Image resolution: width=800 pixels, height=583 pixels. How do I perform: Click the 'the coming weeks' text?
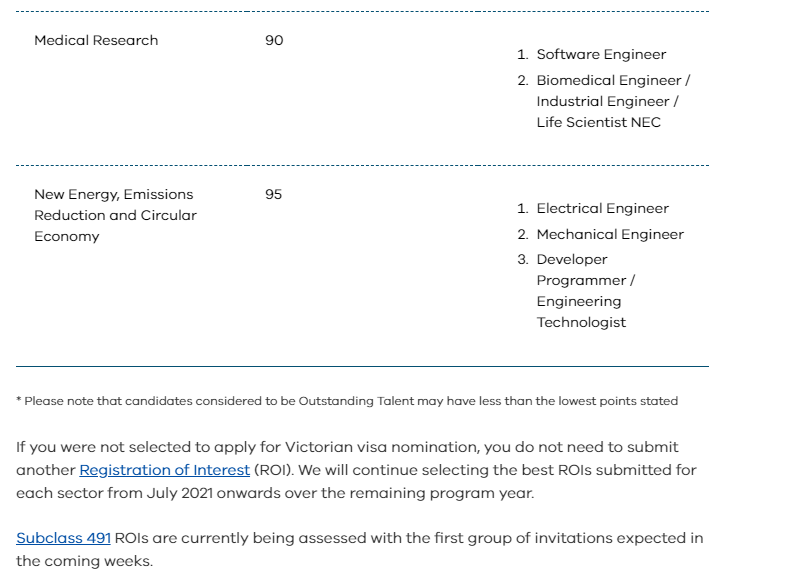tap(85, 561)
